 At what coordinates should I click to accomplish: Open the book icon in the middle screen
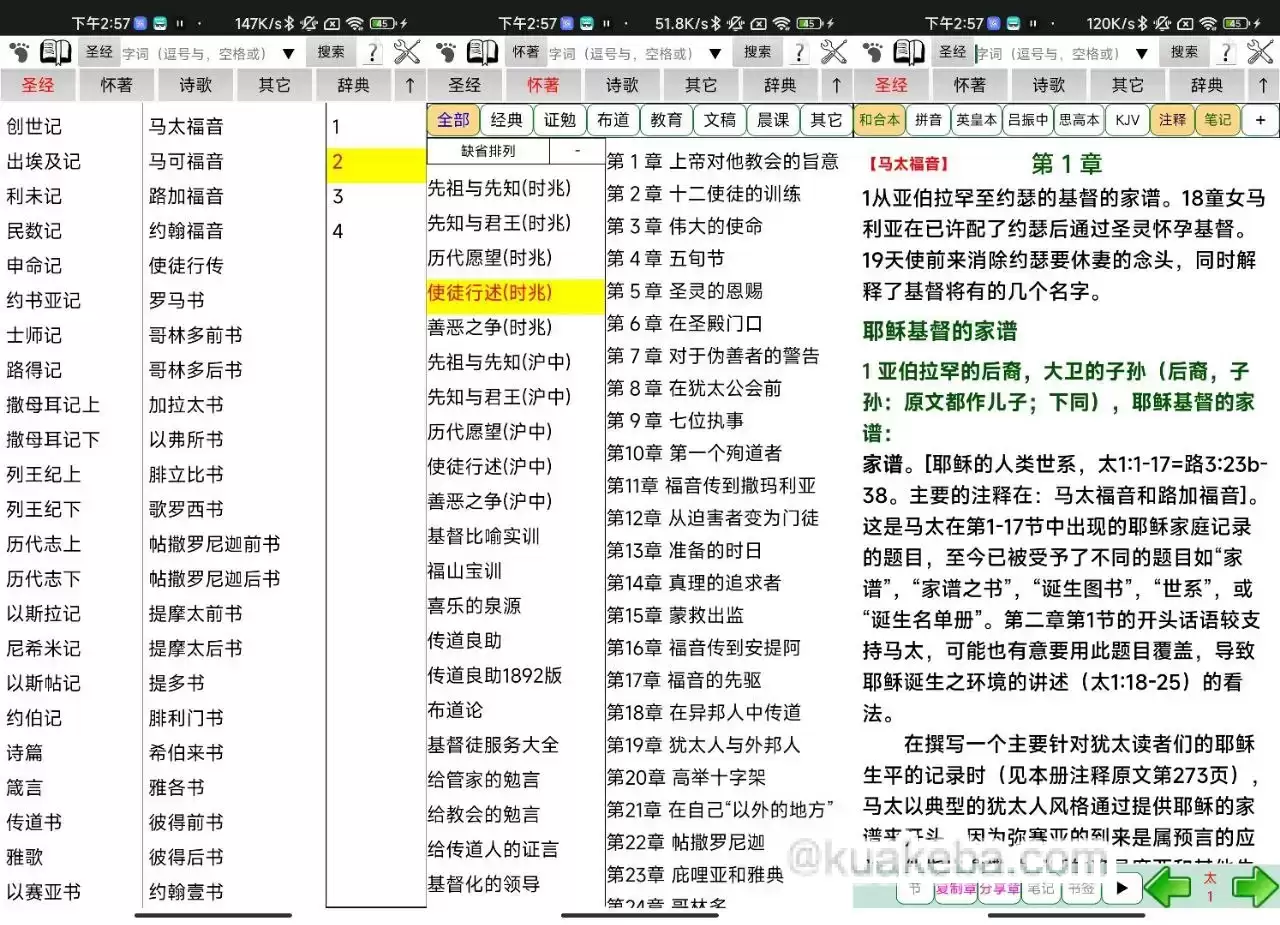tap(482, 52)
